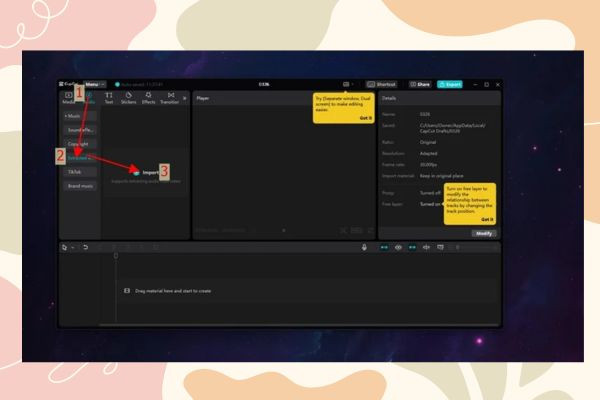Click the Undo icon
600x400 pixels.
pos(85,248)
